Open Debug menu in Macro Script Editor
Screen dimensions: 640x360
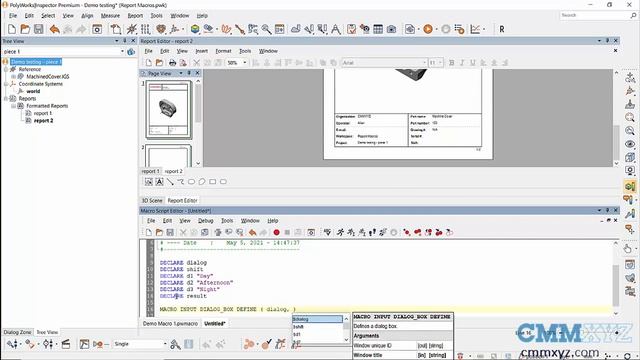206,220
